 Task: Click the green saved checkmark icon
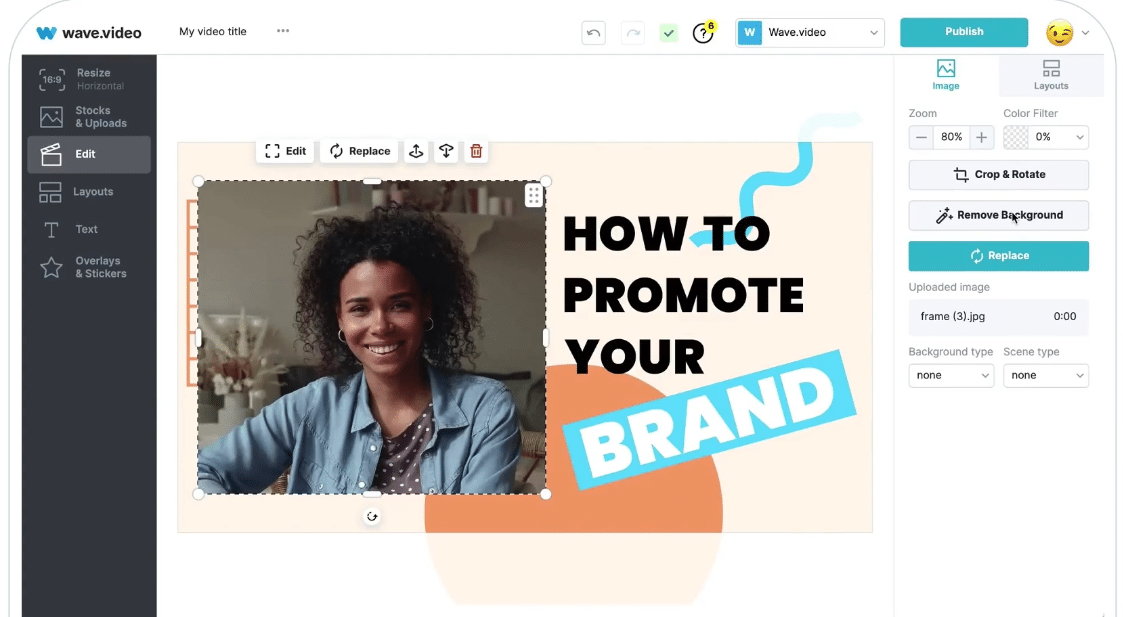pos(668,33)
